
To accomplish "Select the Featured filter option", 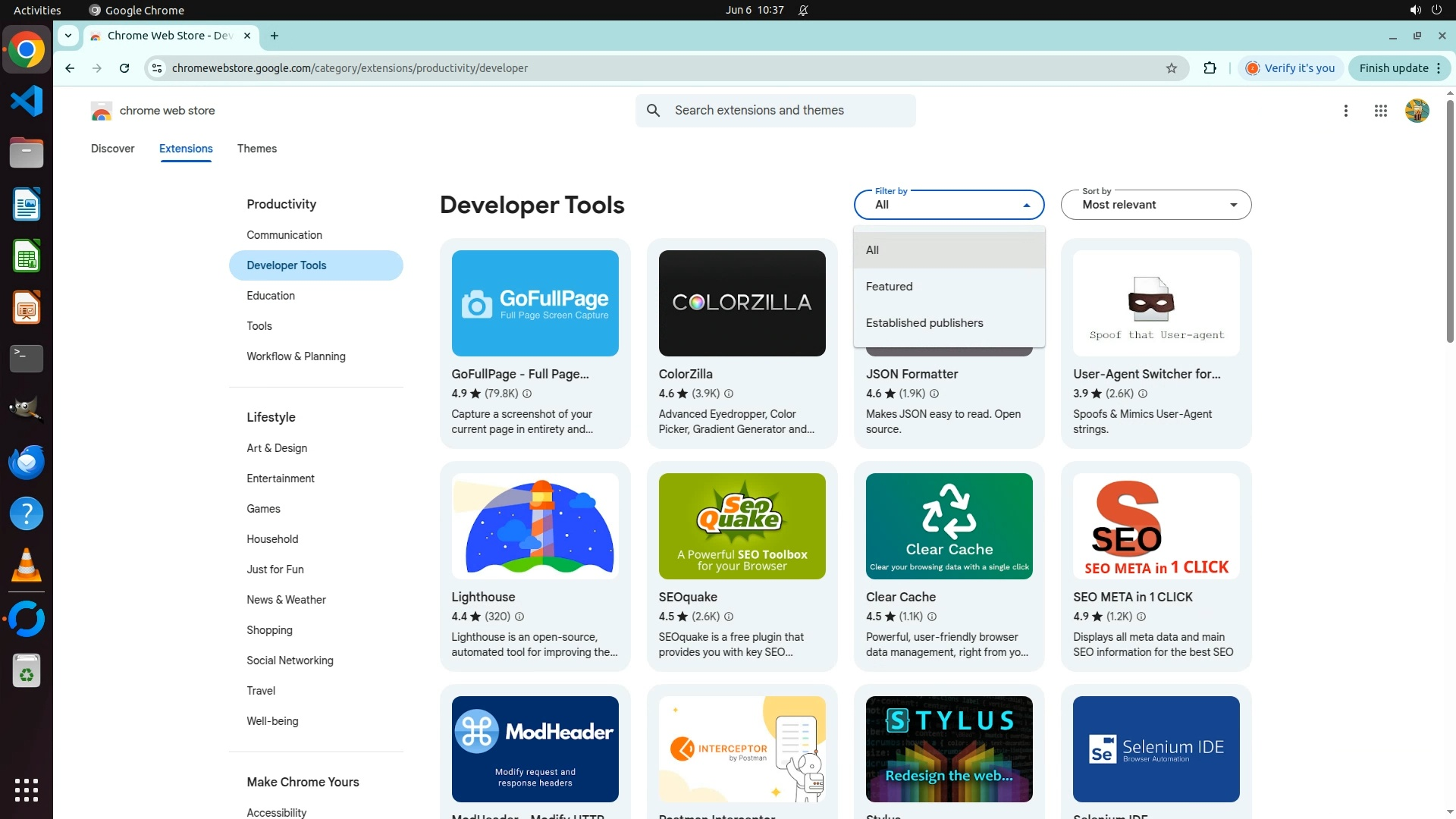I will (x=889, y=287).
